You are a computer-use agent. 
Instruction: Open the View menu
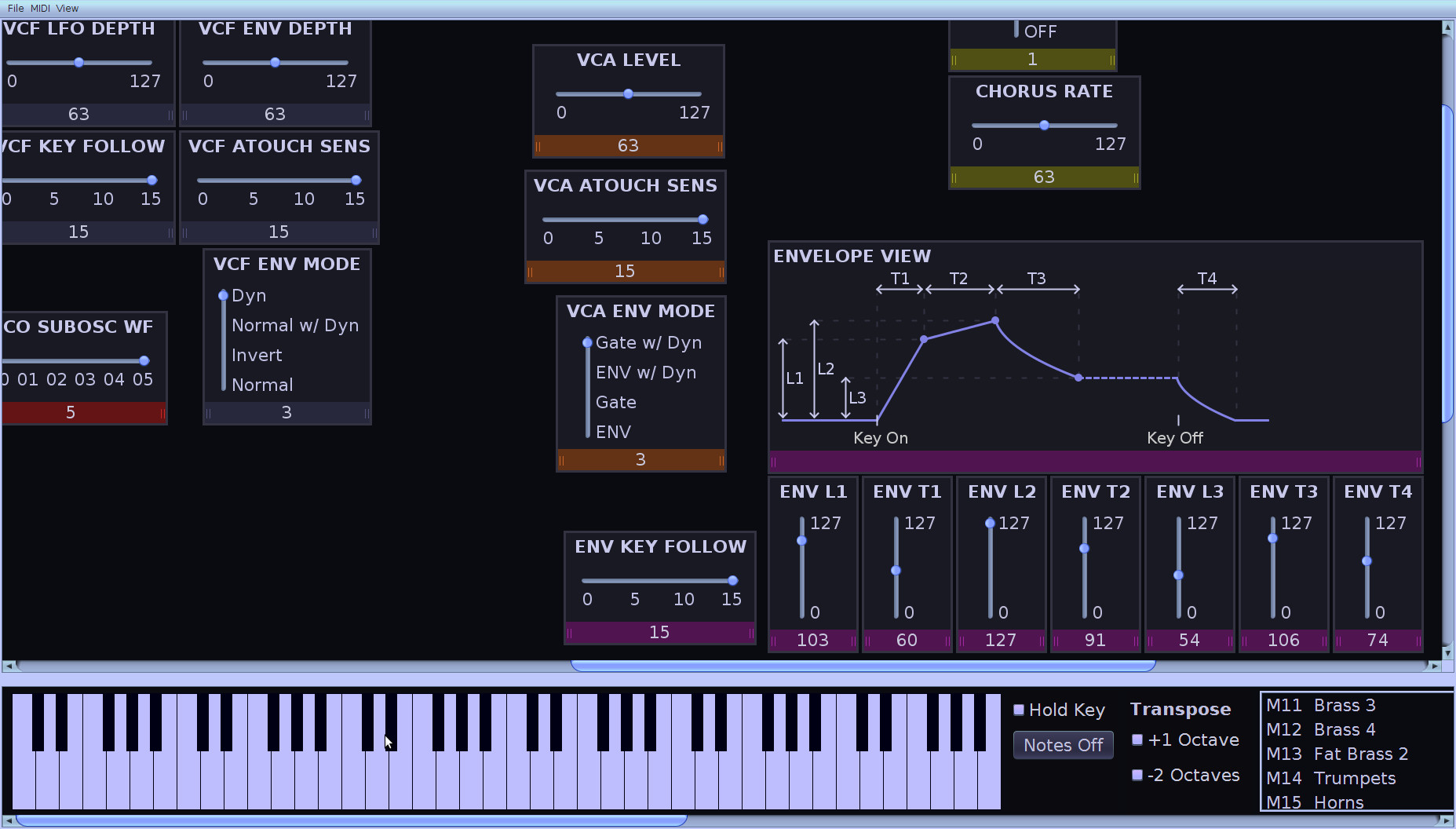(x=68, y=9)
